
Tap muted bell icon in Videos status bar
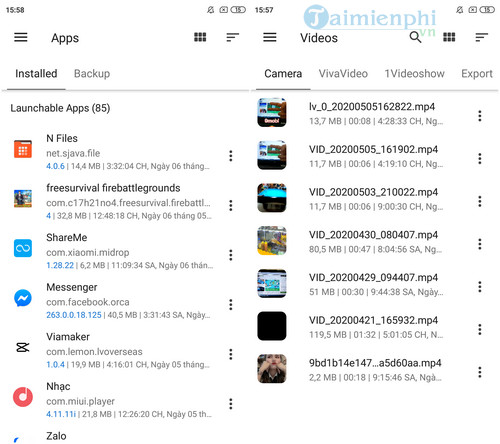coord(460,10)
